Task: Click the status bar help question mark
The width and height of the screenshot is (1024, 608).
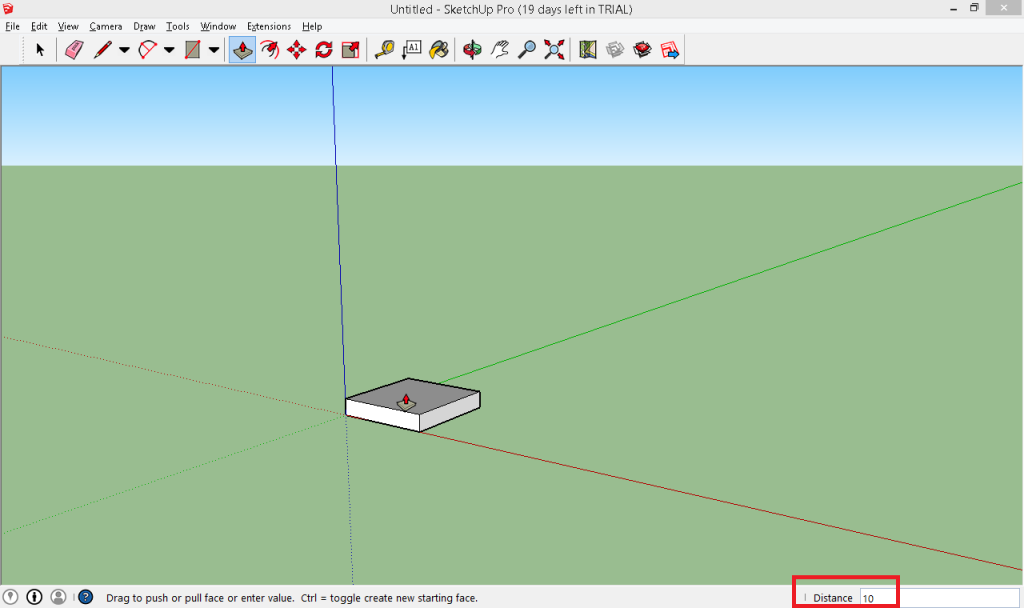Action: [84, 596]
